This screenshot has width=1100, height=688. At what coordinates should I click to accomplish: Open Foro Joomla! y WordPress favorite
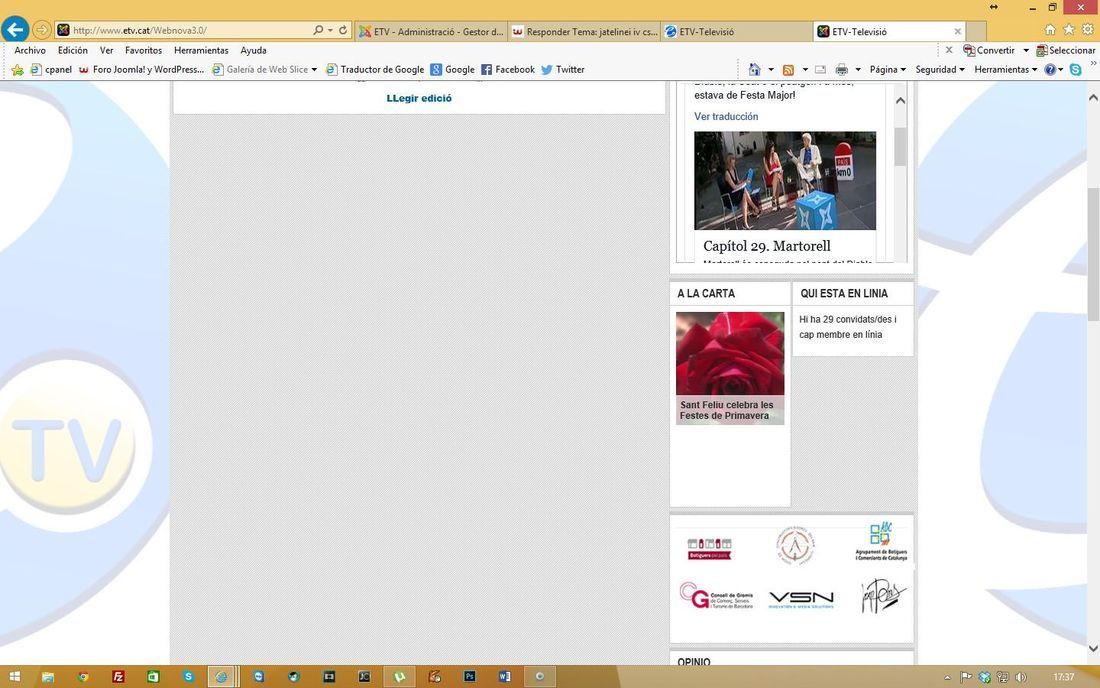click(x=141, y=69)
